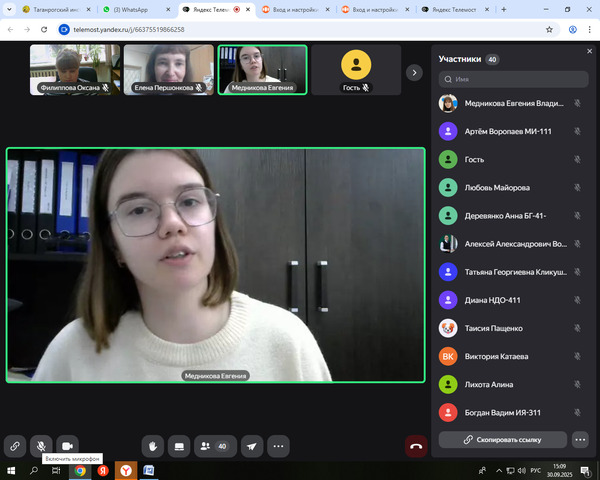Click the paper plane invite icon
This screenshot has height=480, width=600.
(x=251, y=446)
